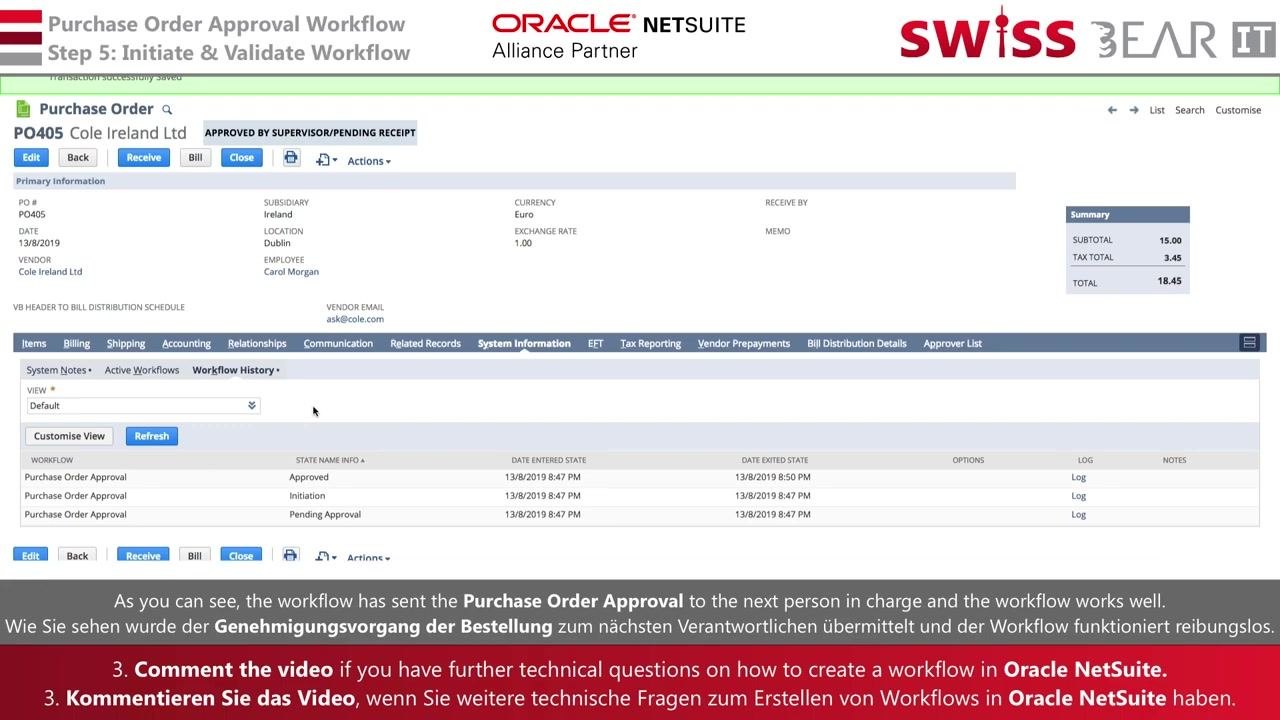1280x720 pixels.
Task: Open the Items tab
Action: pos(34,343)
